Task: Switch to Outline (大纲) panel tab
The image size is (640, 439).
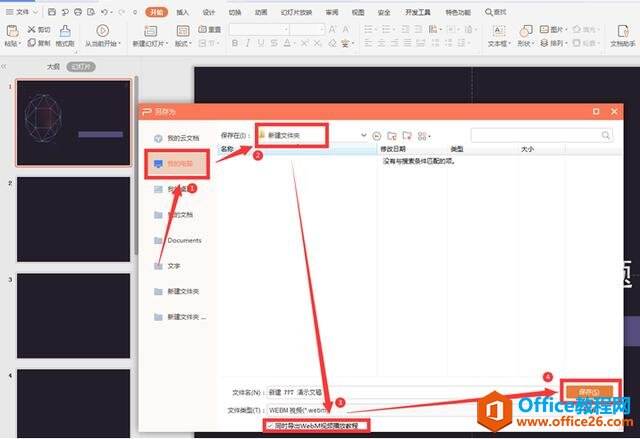Action: coord(53,66)
